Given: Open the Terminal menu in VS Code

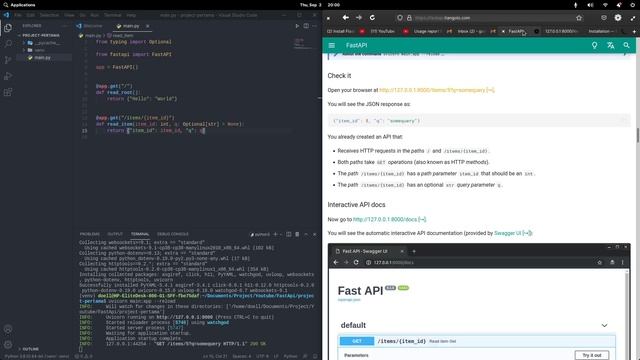Looking at the screenshot, I should [x=112, y=15].
